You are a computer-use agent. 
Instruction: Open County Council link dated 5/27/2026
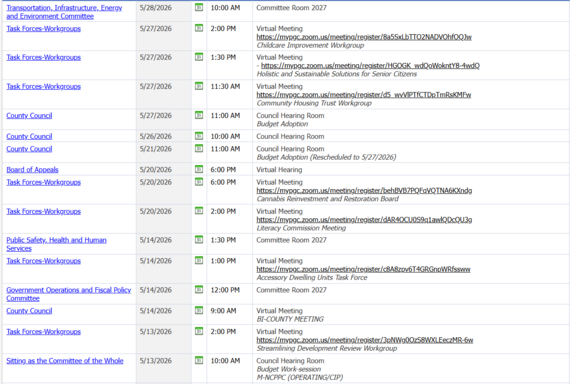click(x=29, y=116)
